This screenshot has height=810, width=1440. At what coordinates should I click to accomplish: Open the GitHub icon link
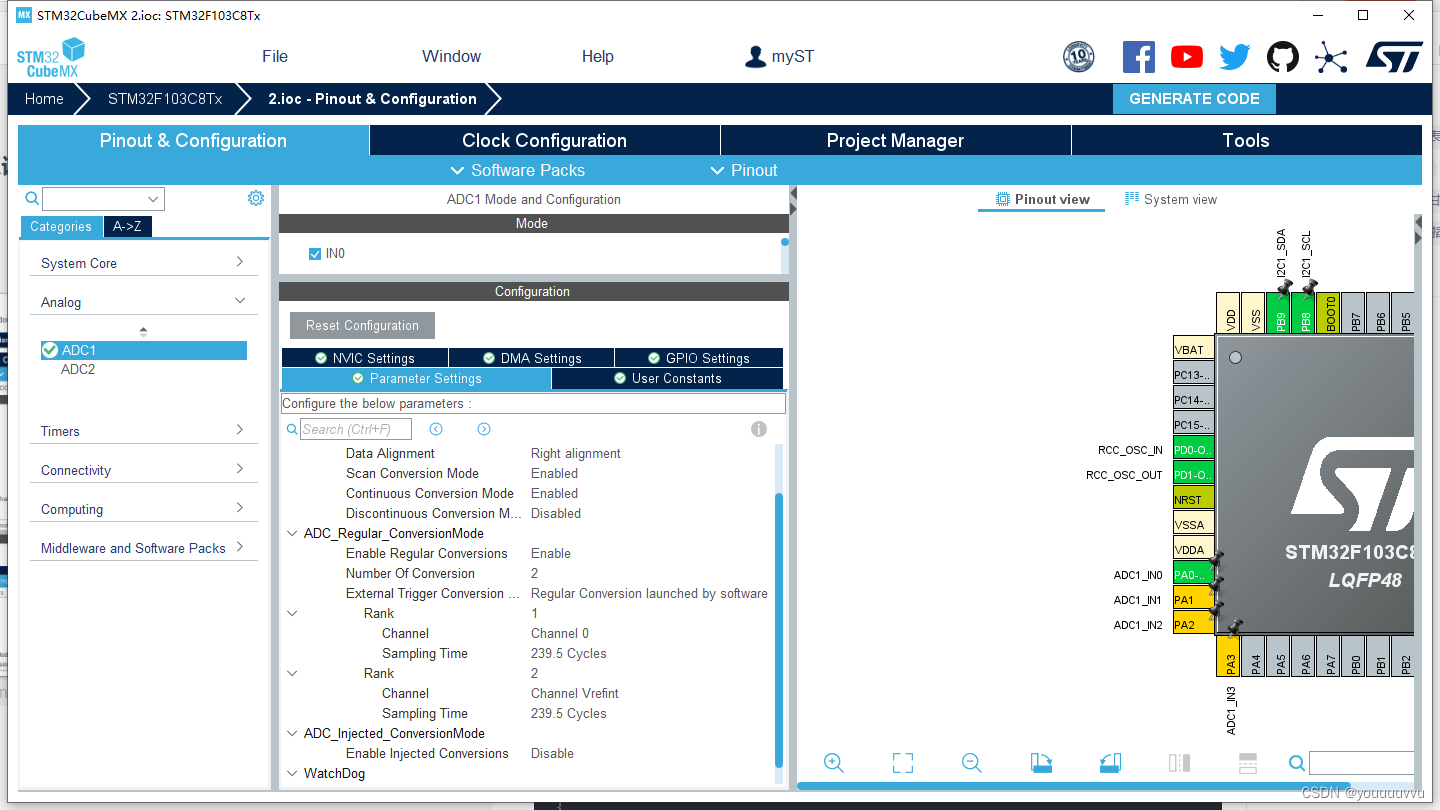tap(1283, 57)
